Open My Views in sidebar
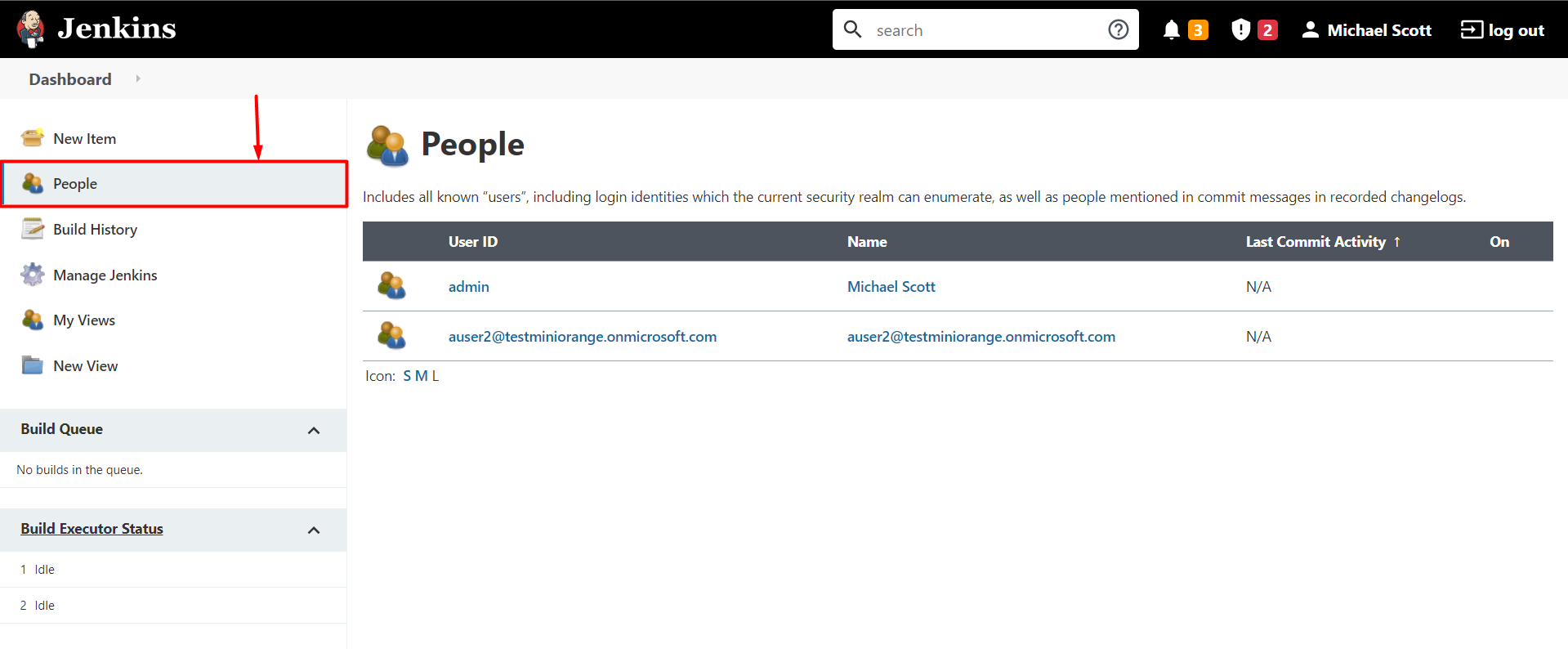Viewport: 1568px width, 649px height. click(x=84, y=320)
